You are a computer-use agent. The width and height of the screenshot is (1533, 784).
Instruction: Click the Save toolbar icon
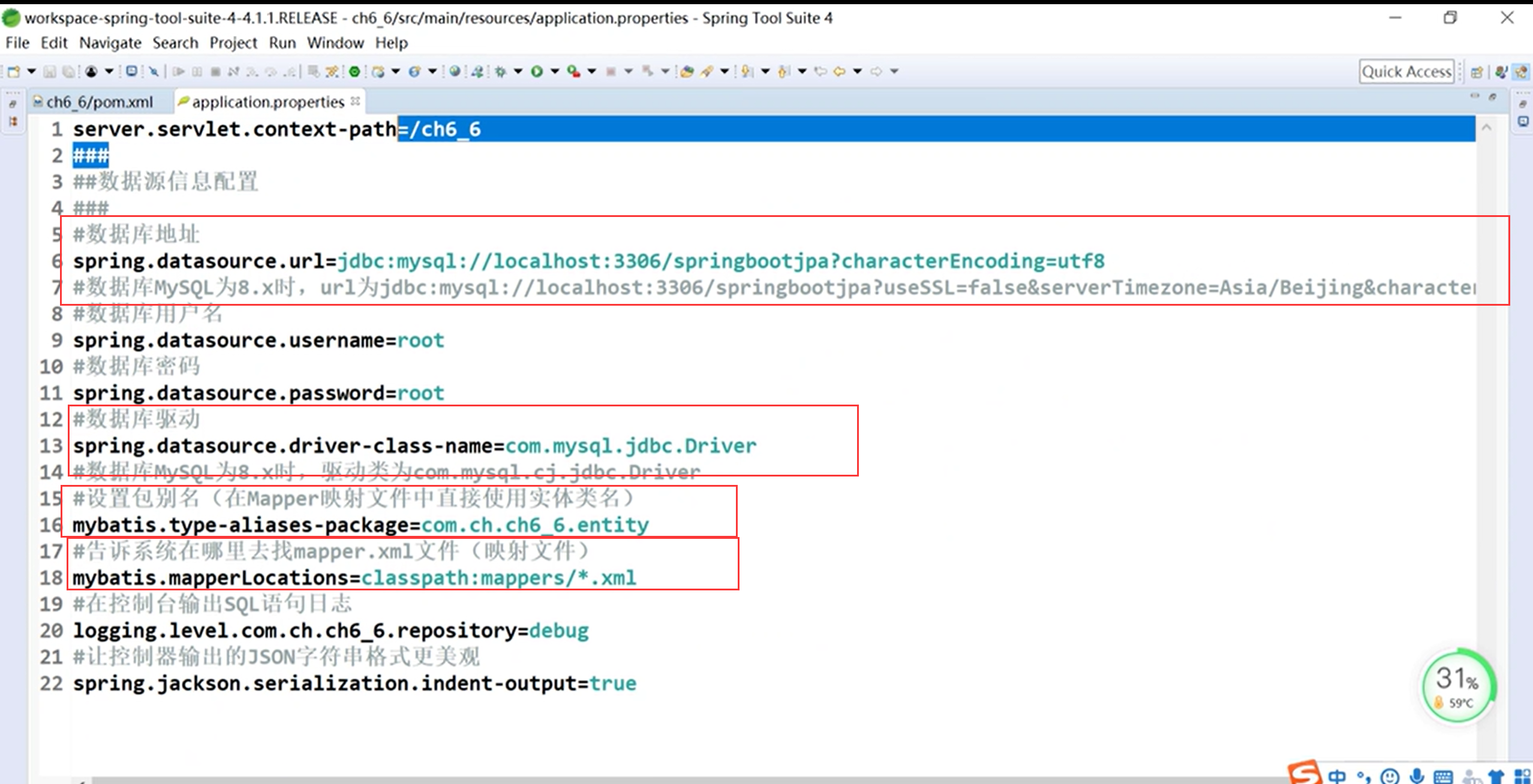click(50, 71)
